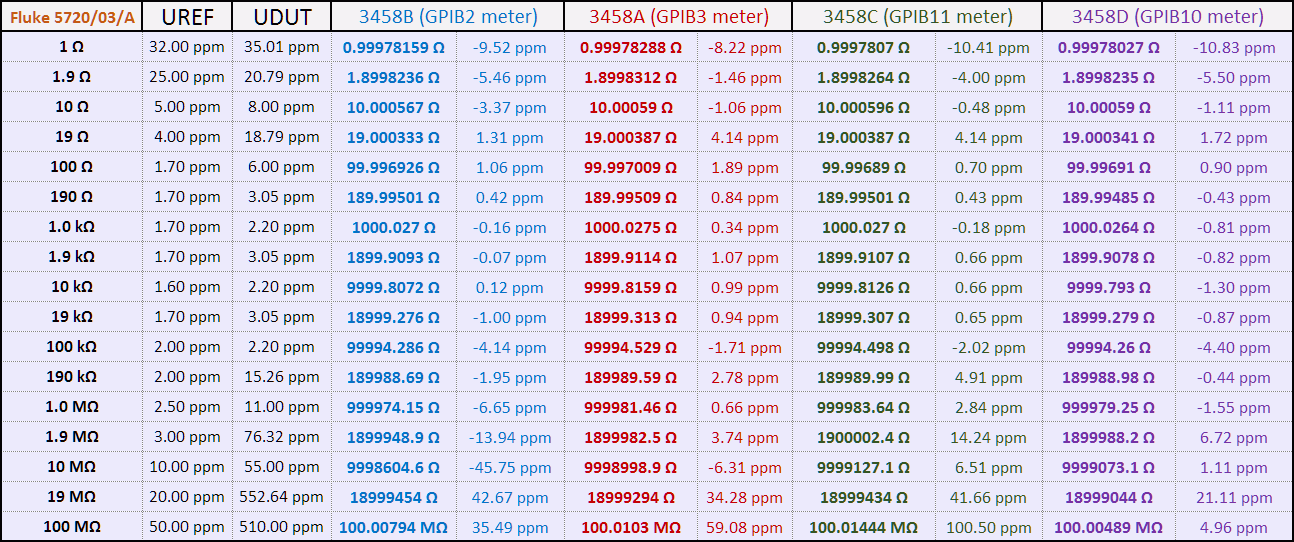Click the 0.9997807 Ω reading
Screen dimensions: 1294x542
pos(863,48)
